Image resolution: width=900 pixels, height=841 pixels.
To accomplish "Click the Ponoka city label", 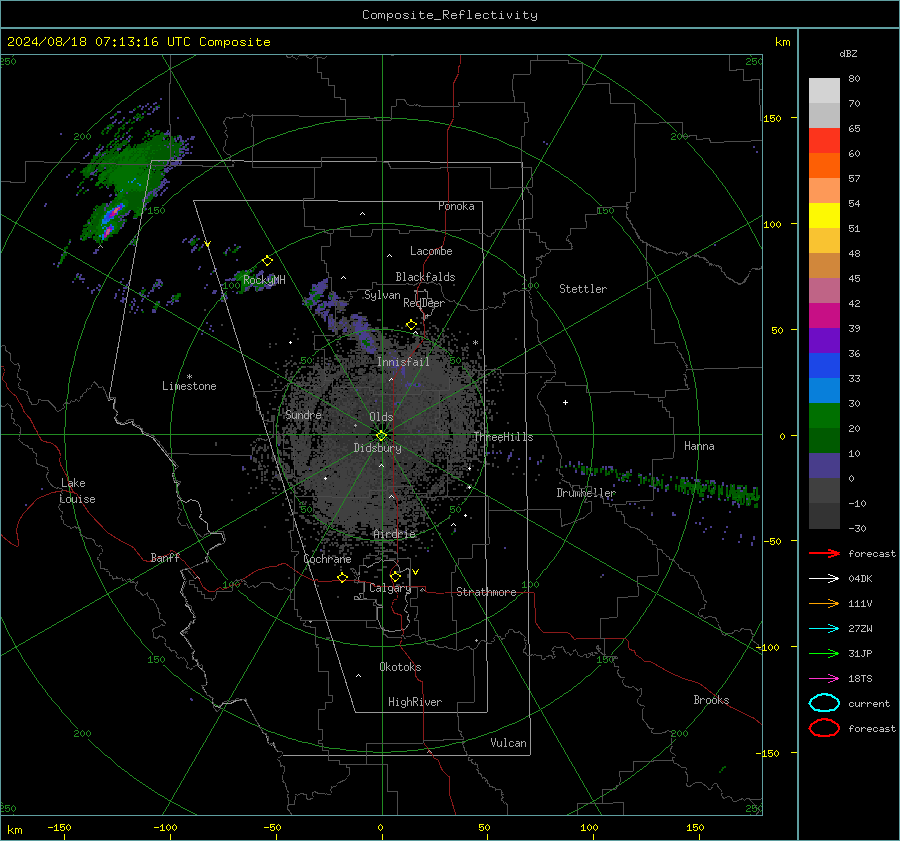I will coord(456,206).
